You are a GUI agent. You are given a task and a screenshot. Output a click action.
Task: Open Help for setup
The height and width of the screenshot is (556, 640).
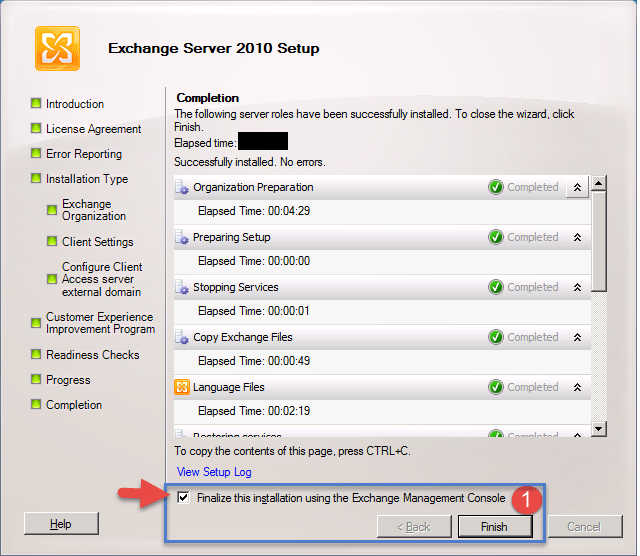61,523
